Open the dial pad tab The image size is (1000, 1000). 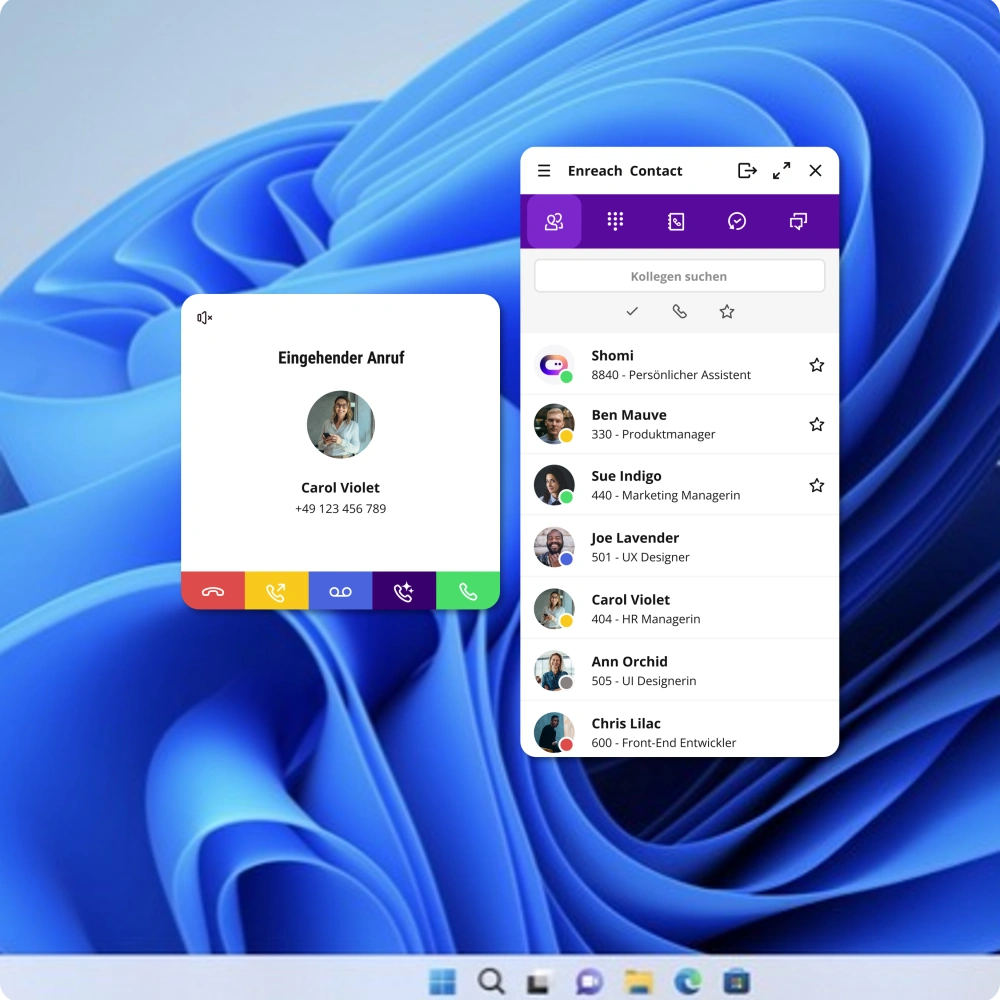pyautogui.click(x=615, y=221)
